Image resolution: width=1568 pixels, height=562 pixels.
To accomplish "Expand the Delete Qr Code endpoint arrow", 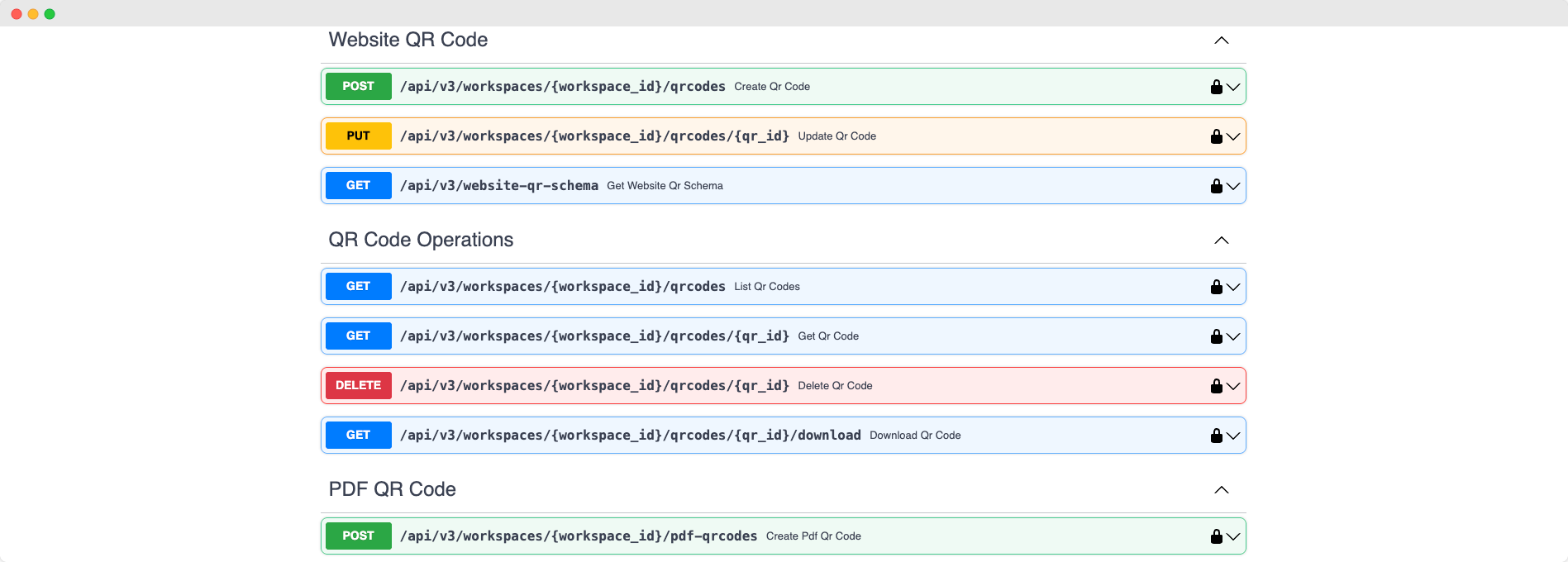I will 1233,386.
